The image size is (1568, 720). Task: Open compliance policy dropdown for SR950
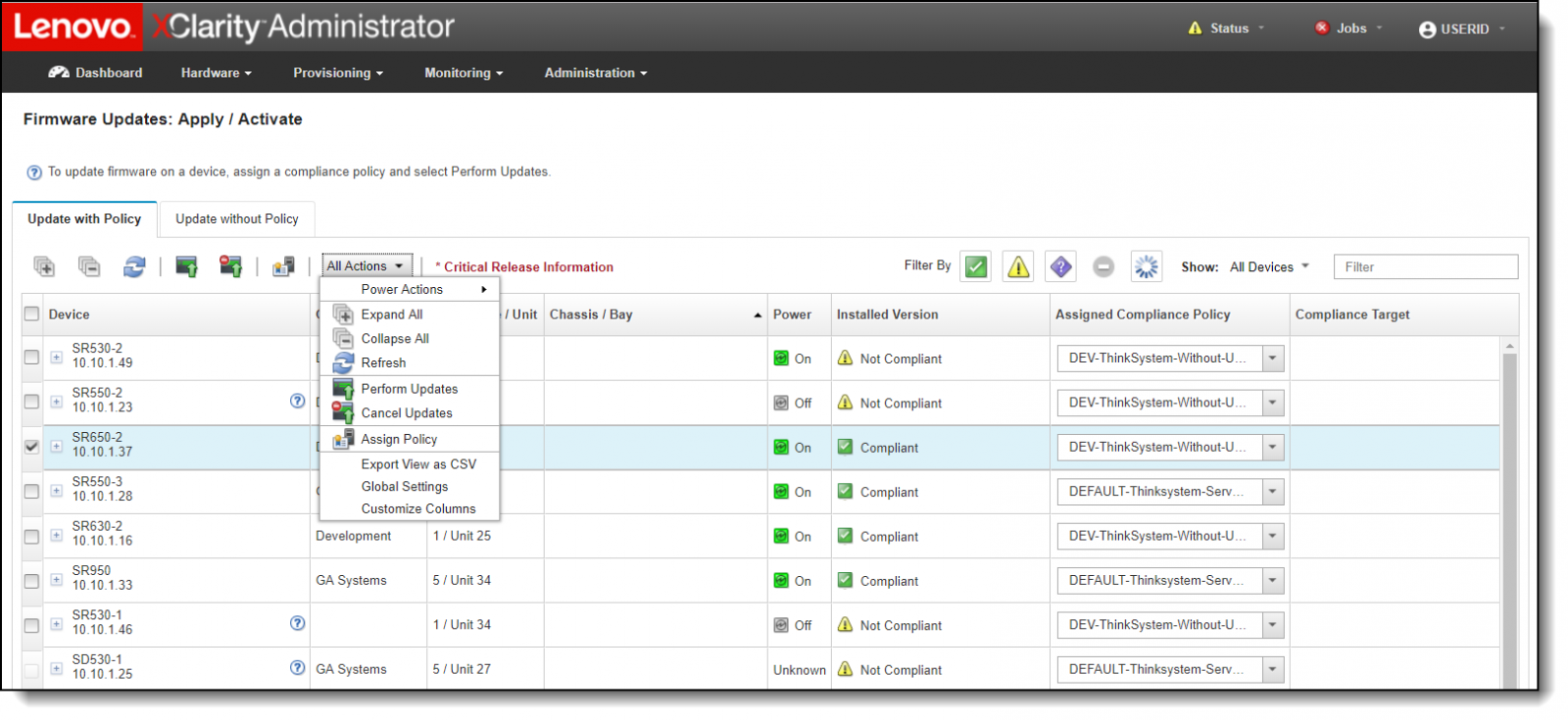[1272, 580]
